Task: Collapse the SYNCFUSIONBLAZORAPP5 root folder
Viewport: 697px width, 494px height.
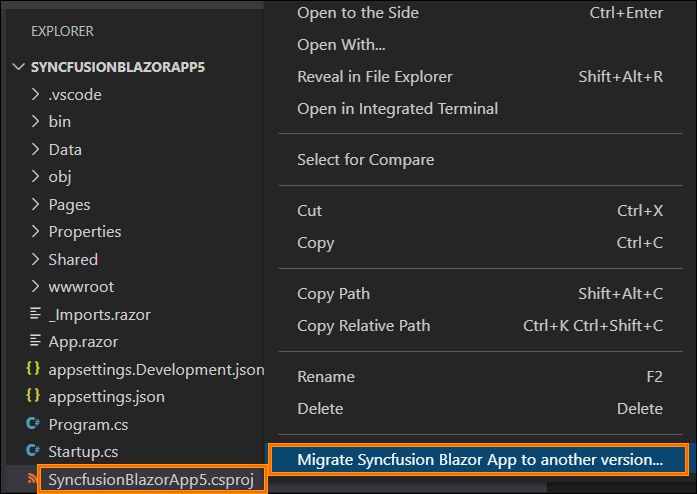Action: (x=18, y=67)
